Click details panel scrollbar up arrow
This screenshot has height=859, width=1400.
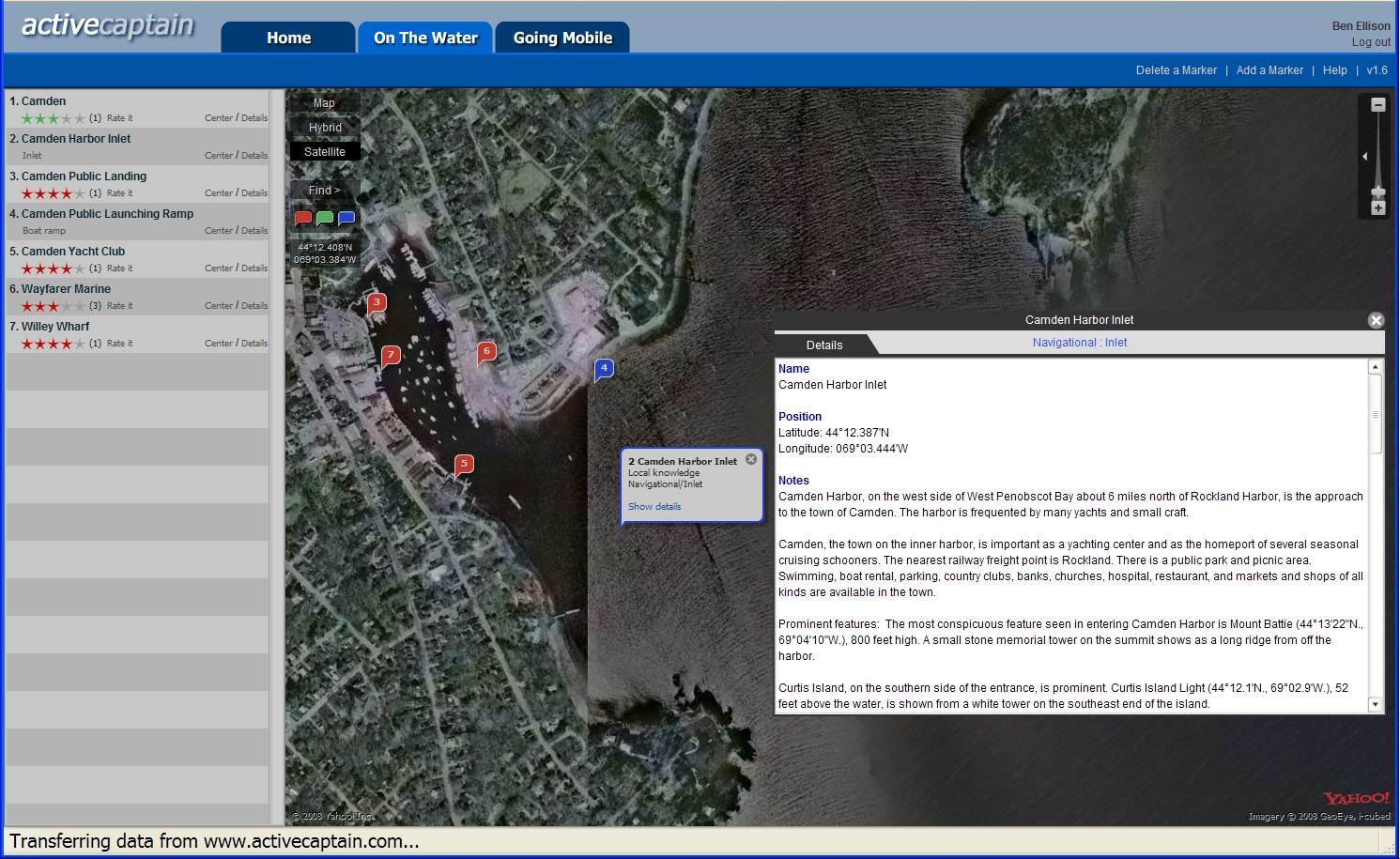(x=1376, y=367)
